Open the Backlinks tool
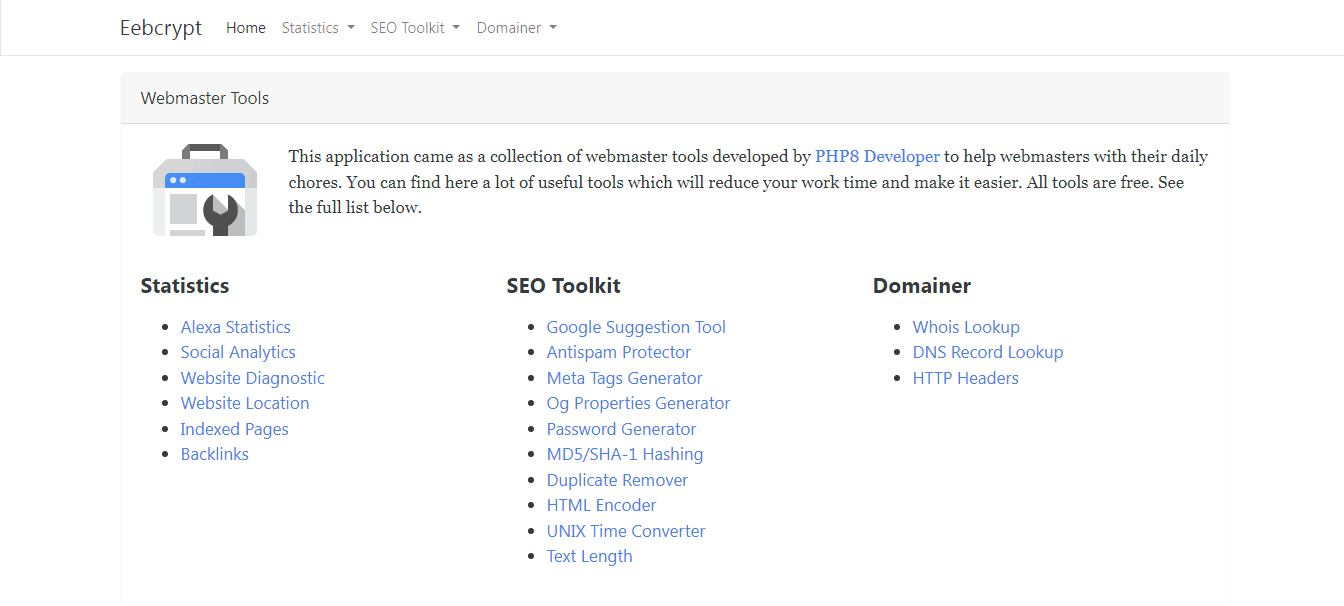The image size is (1344, 606). click(x=214, y=454)
